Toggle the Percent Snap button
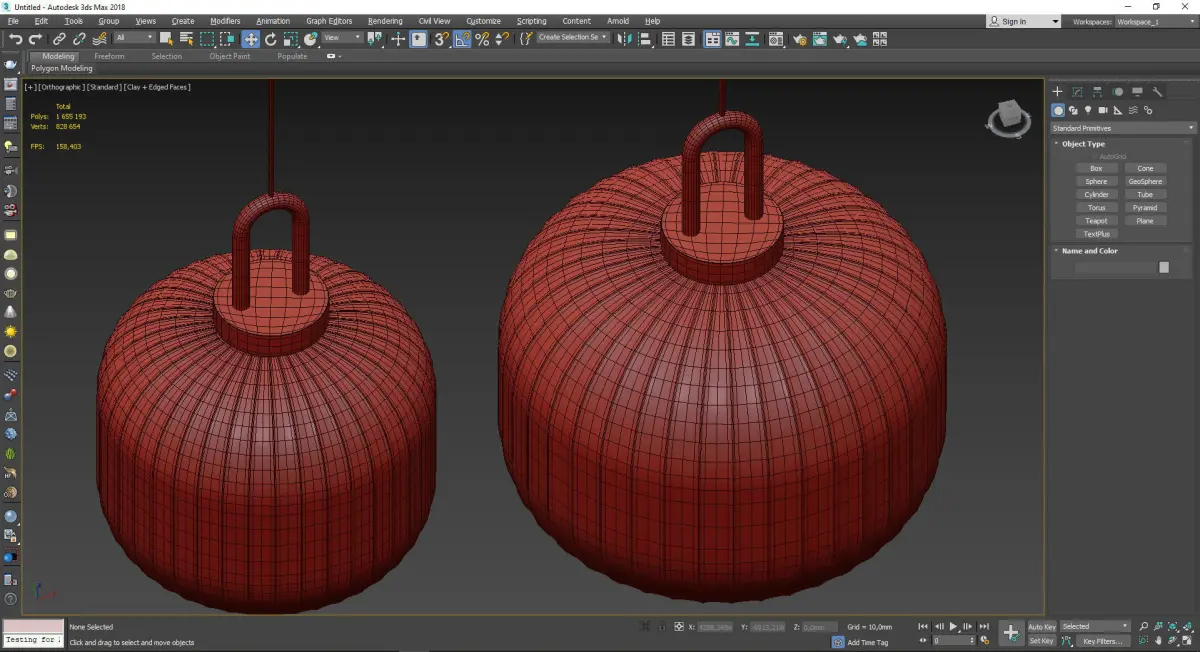 tap(482, 39)
